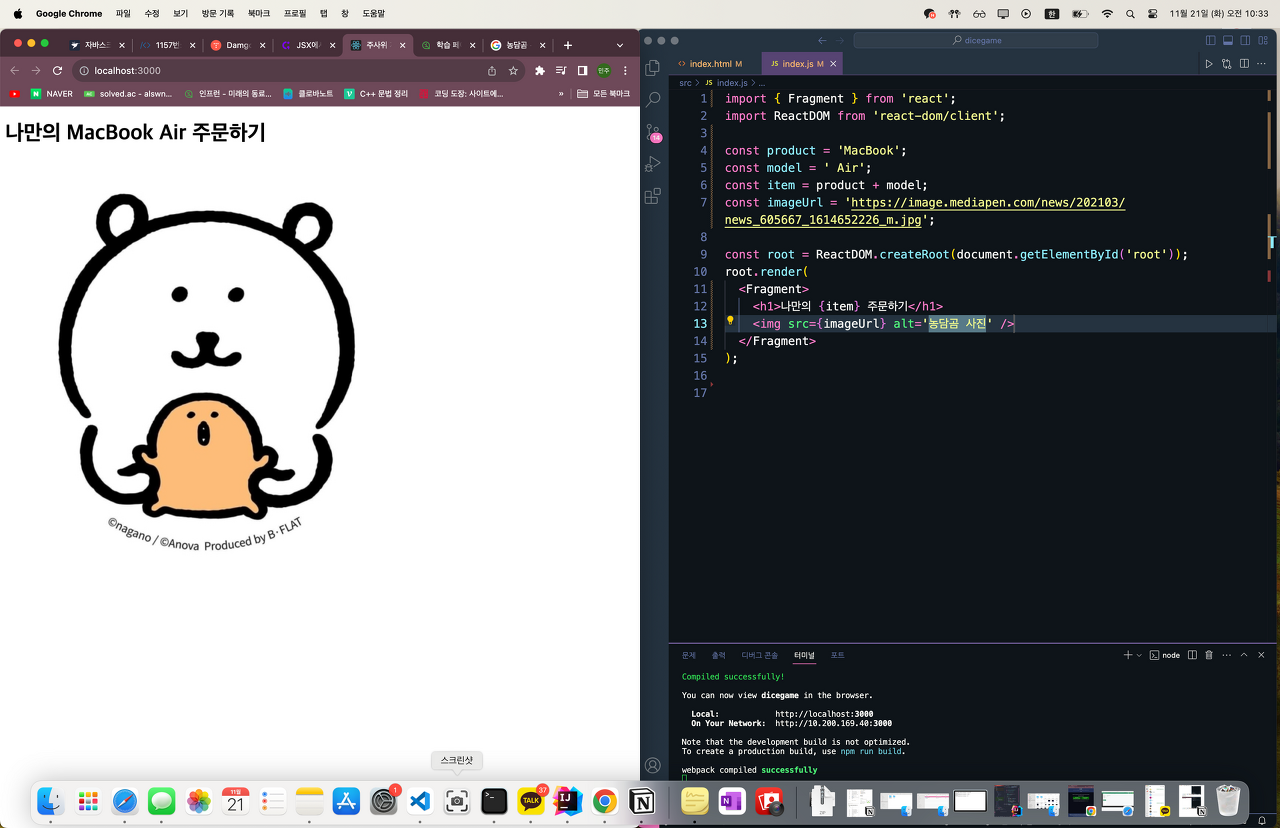The height and width of the screenshot is (828, 1280).
Task: Maximize the terminal panel with chevron up
Action: (x=1244, y=655)
